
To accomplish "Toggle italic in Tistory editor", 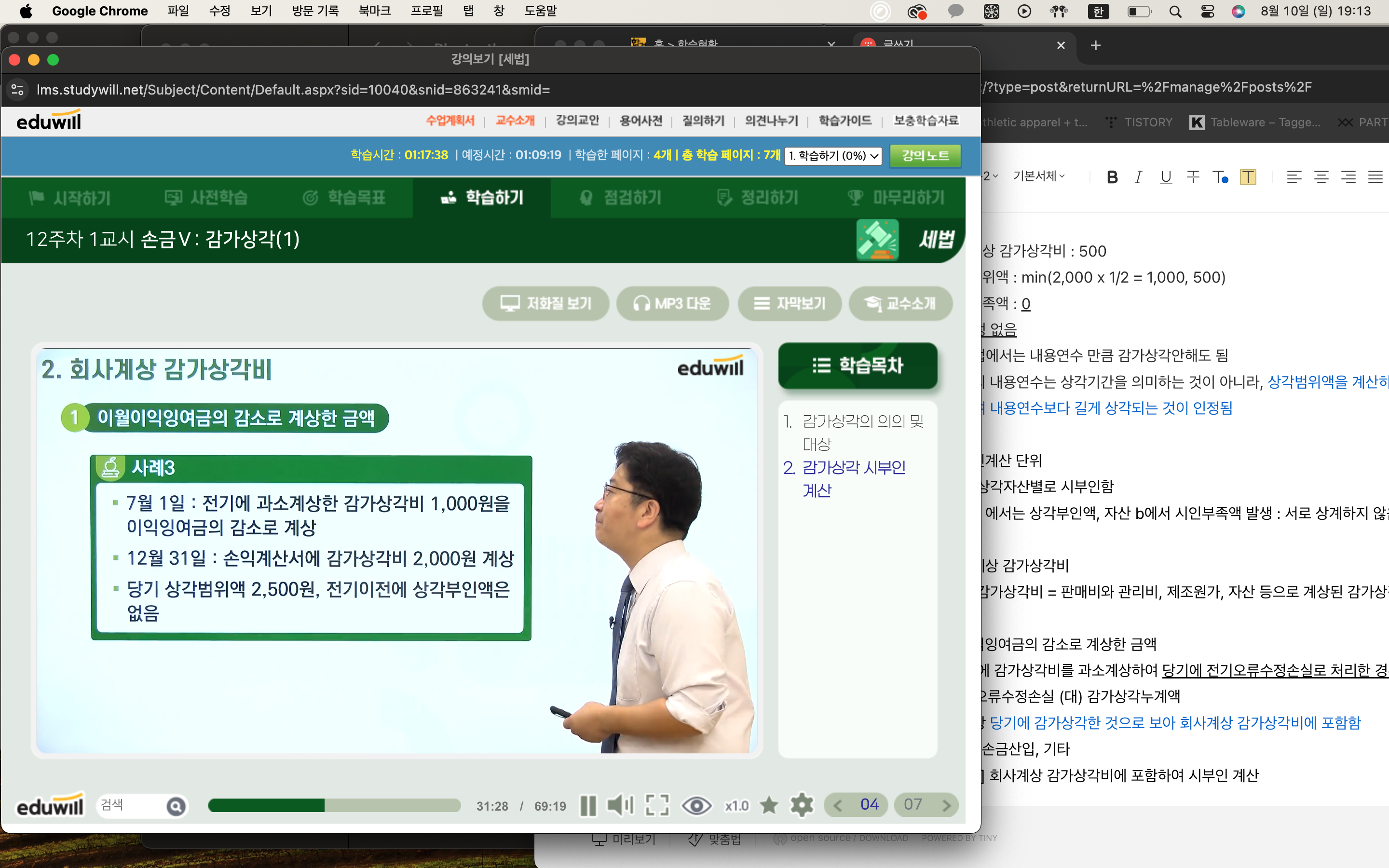I will (1138, 177).
